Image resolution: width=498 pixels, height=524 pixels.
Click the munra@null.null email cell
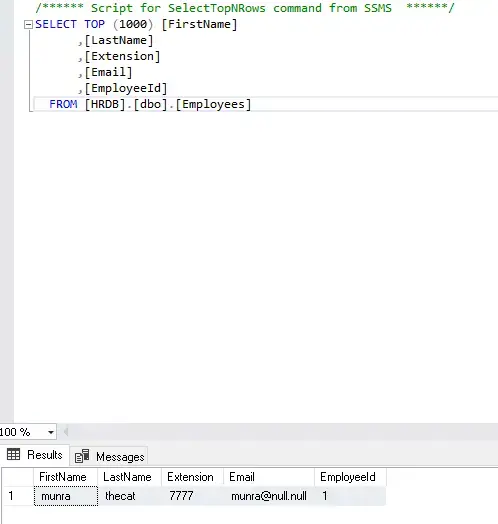[269, 496]
